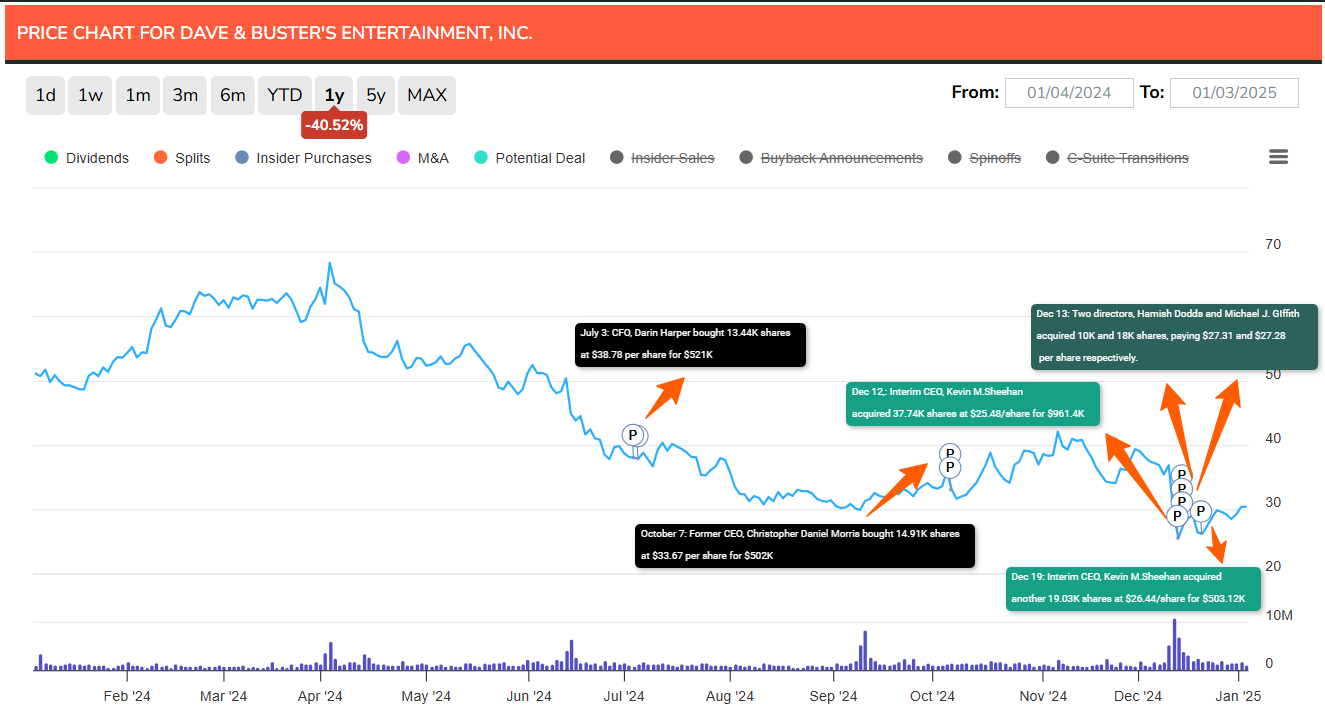Enable C-Suite Transitions series

tap(1117, 158)
